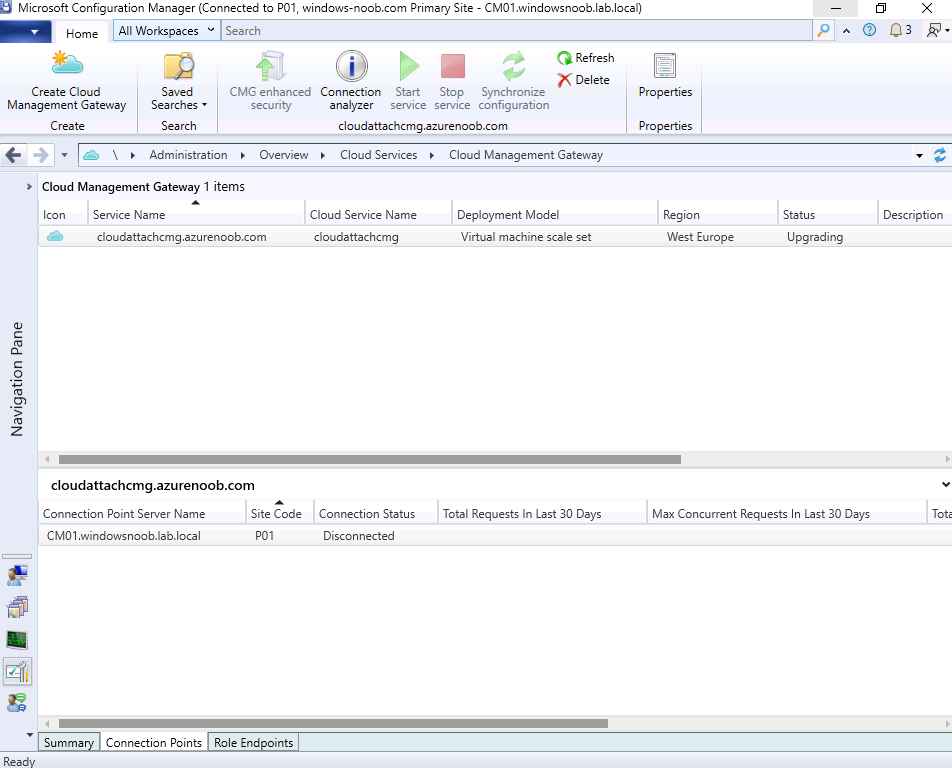Click the Disconnected status cell
This screenshot has height=768, width=952.
pos(359,535)
